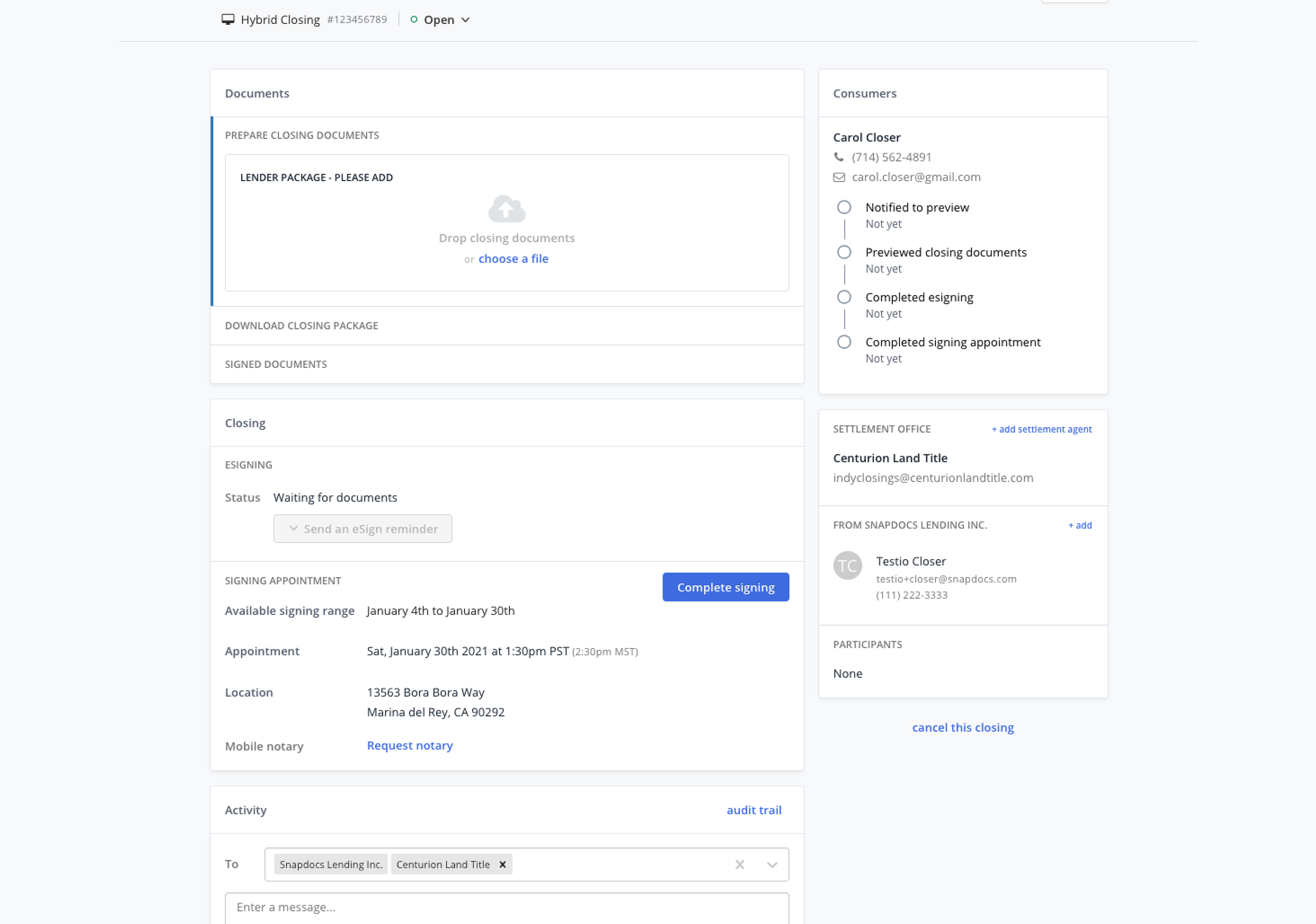Clear all recipients in the To field

click(739, 864)
